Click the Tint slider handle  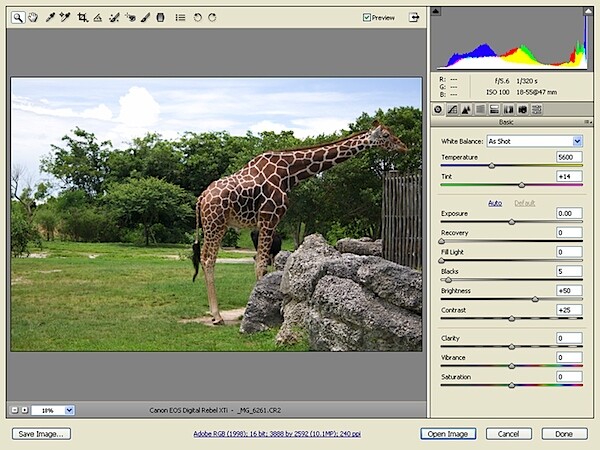pyautogui.click(x=522, y=185)
